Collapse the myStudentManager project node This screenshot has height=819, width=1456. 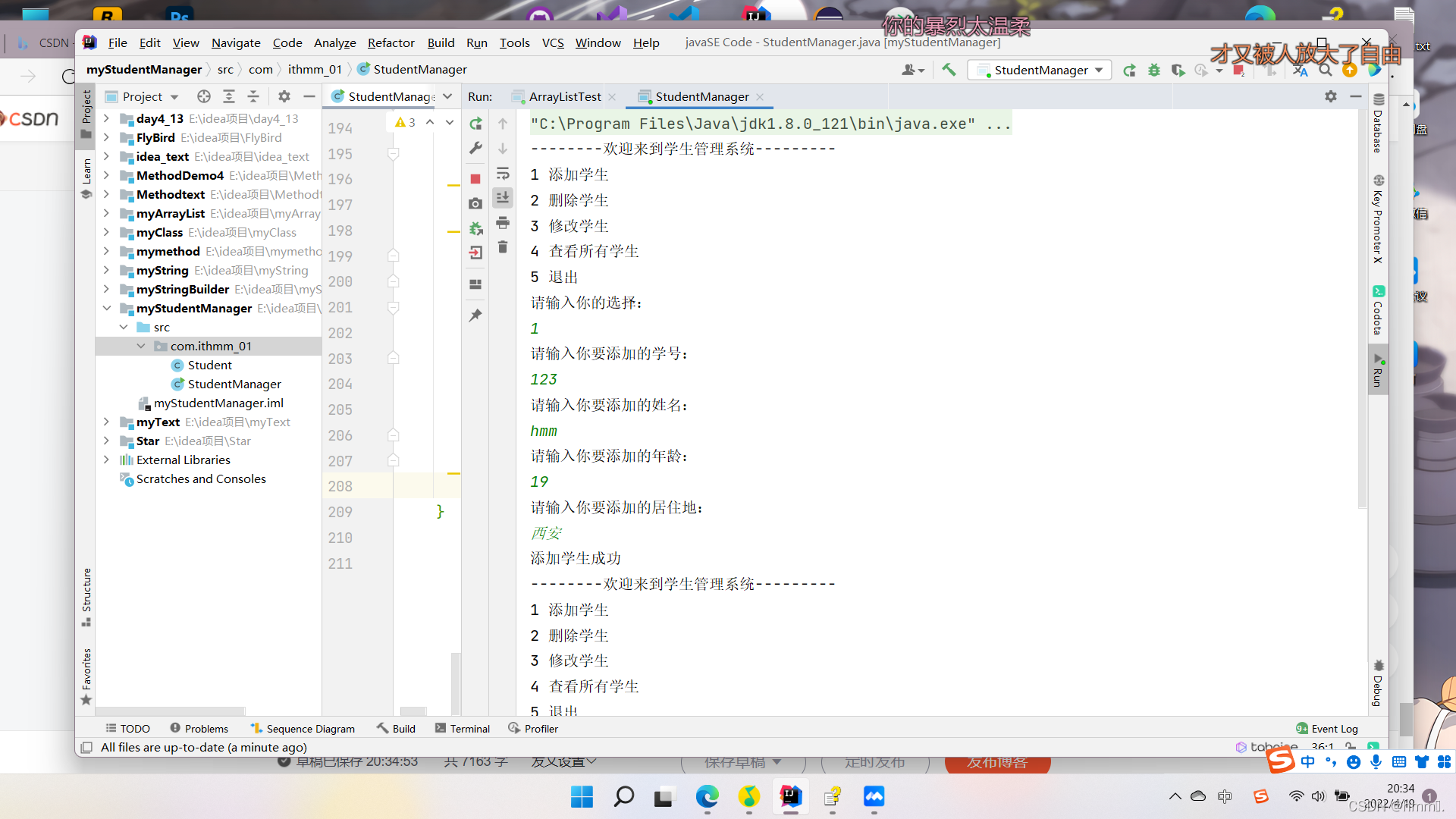(x=107, y=308)
